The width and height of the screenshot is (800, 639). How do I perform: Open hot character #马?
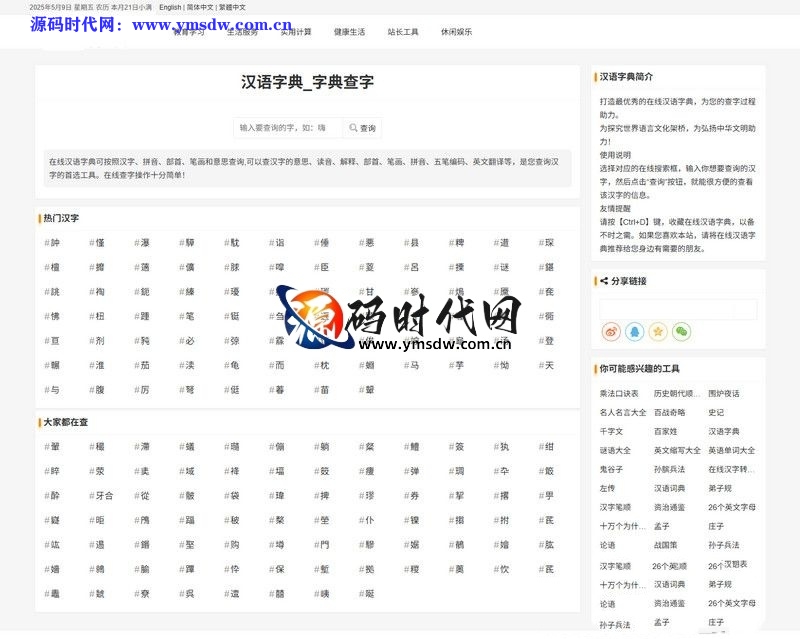point(413,366)
